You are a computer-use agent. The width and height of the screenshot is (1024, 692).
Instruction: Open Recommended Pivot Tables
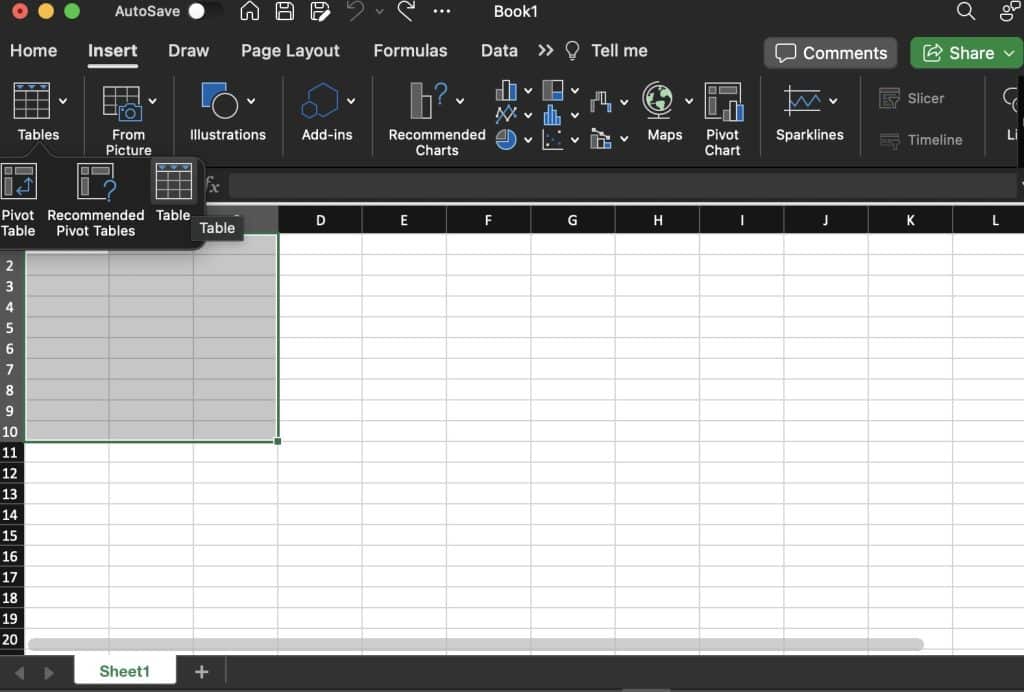click(x=95, y=190)
